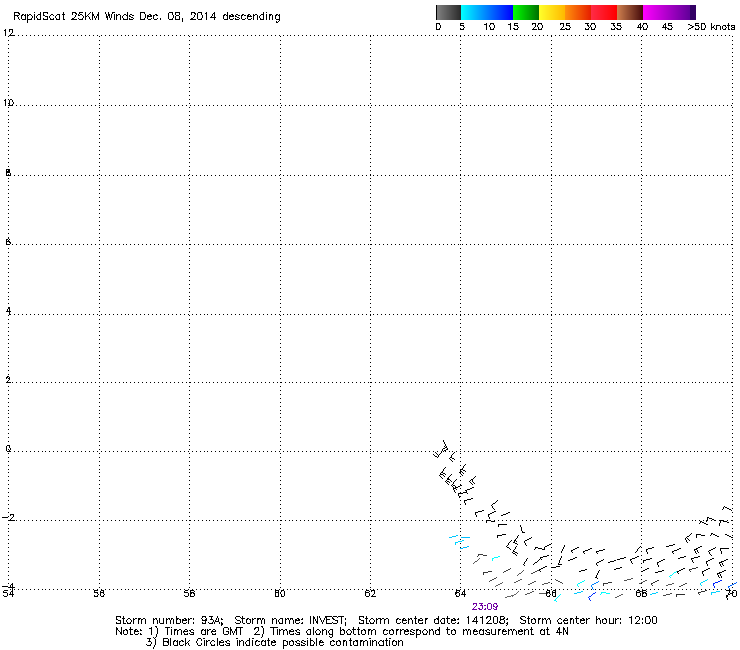The image size is (740, 650).
Task: Click the 'Storm name: INVEST;' text
Action: [290, 620]
